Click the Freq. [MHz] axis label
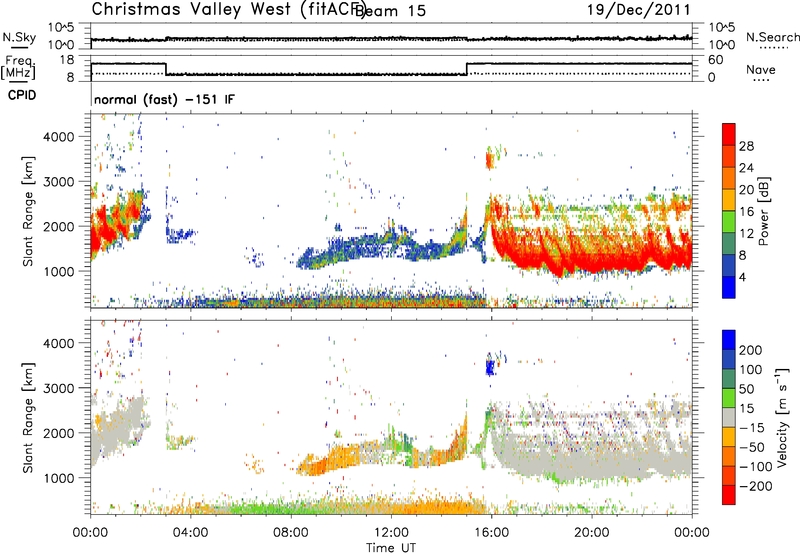Viewport: 800px width, 554px height. (18, 67)
